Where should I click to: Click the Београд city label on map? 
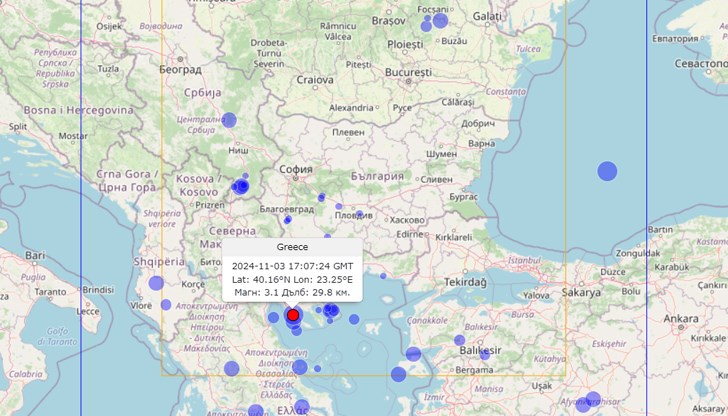(x=179, y=70)
